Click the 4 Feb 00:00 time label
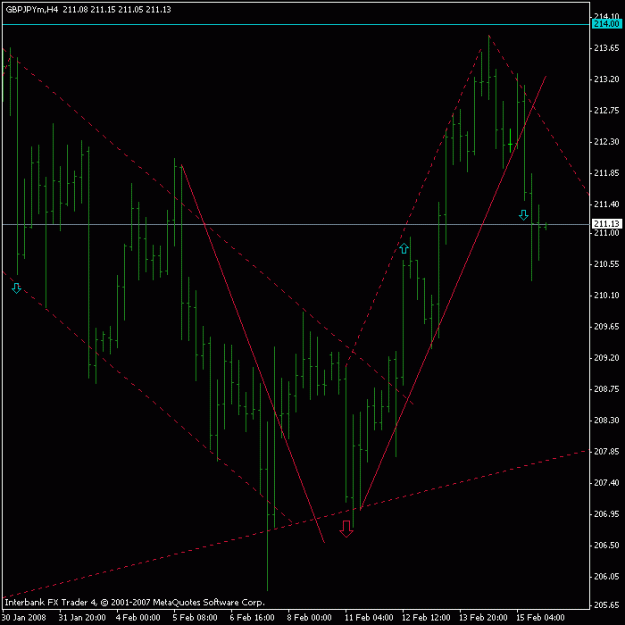Screen dimensions: 625x625 click(138, 617)
